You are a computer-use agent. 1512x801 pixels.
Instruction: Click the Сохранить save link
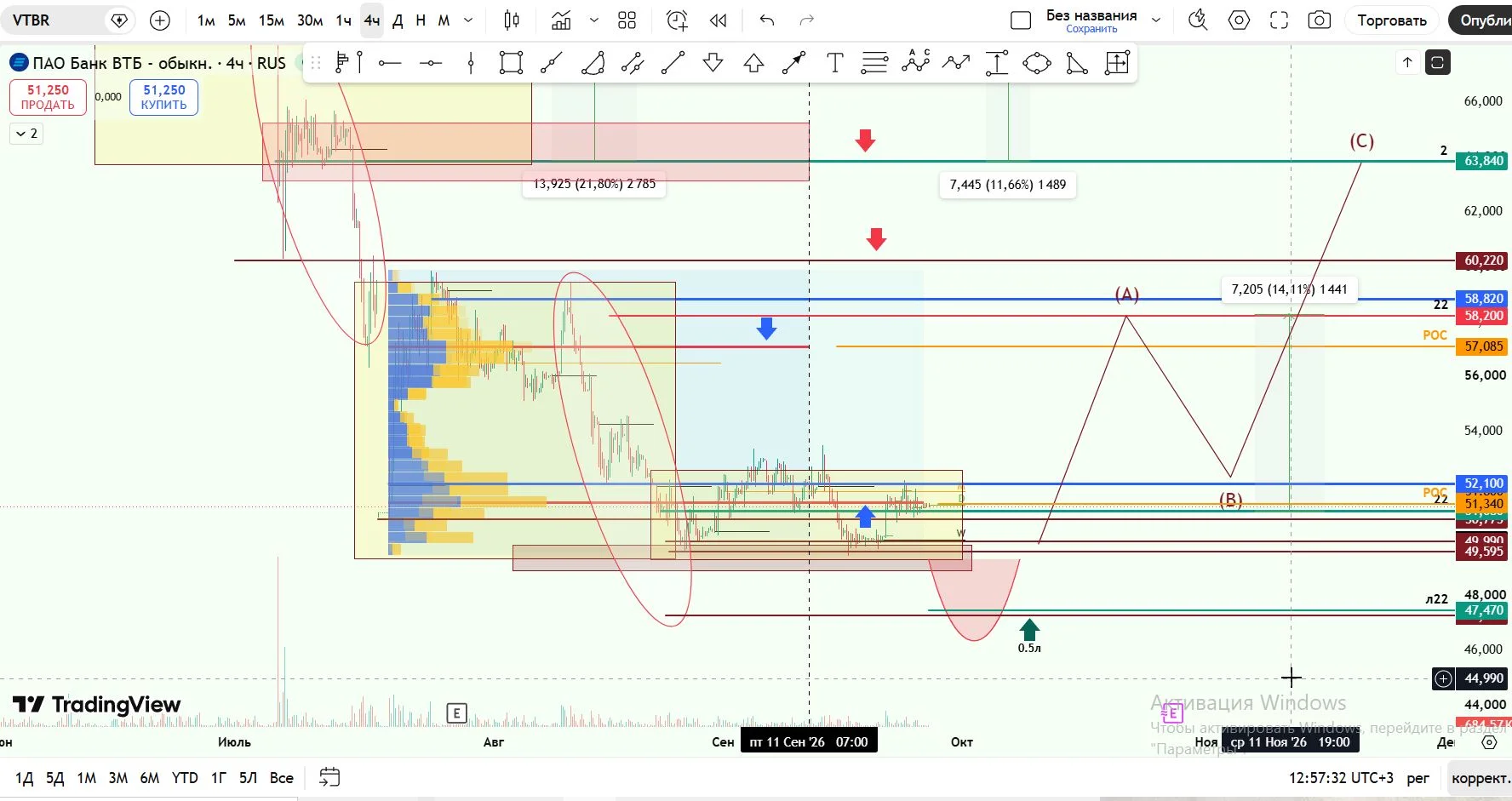click(1091, 29)
